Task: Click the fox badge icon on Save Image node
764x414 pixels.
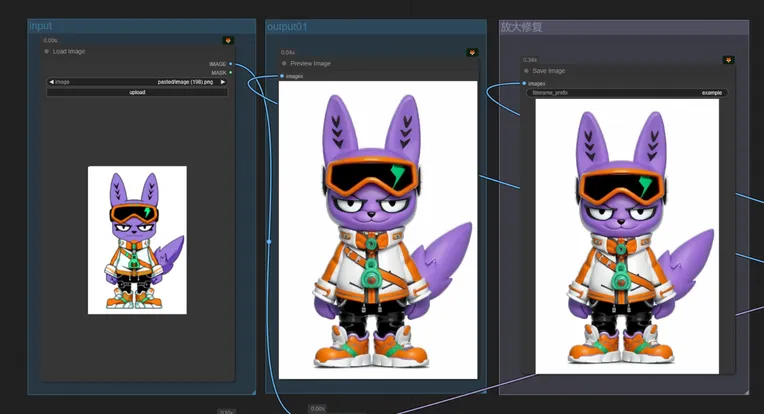Action: (x=728, y=60)
